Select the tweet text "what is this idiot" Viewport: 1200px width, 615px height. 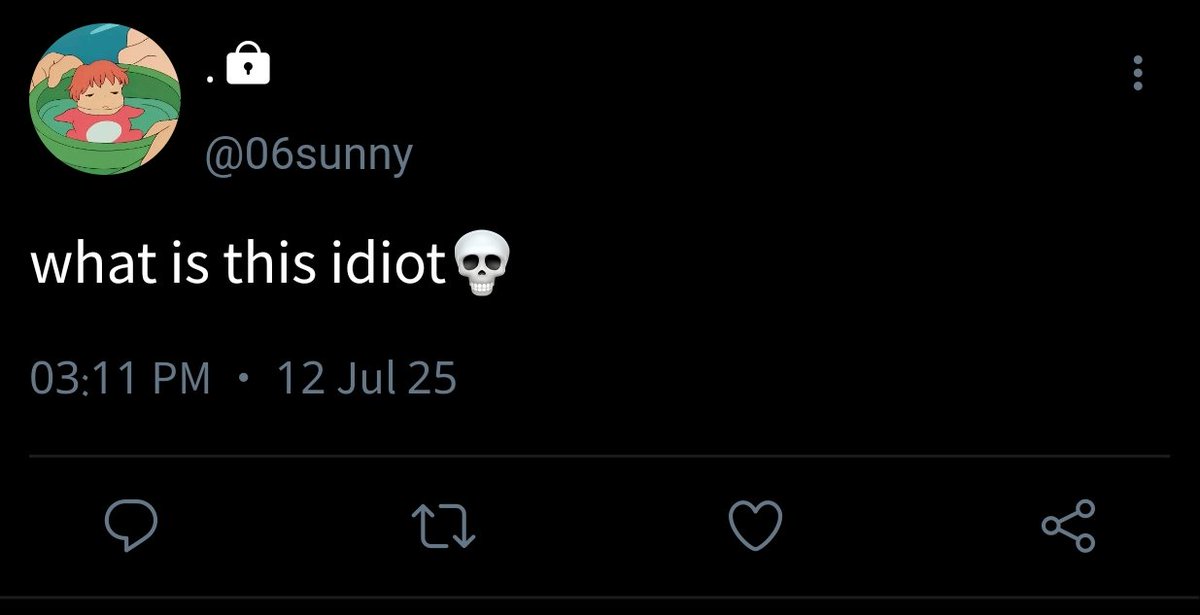(x=238, y=264)
